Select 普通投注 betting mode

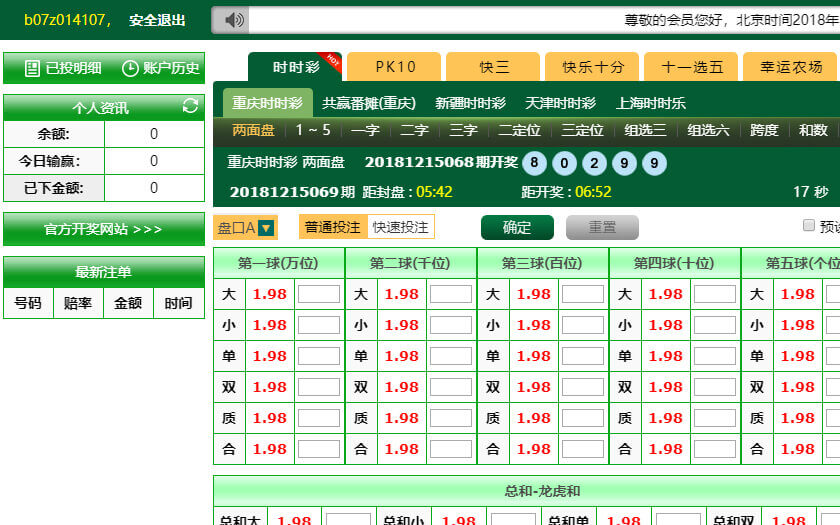(x=333, y=227)
